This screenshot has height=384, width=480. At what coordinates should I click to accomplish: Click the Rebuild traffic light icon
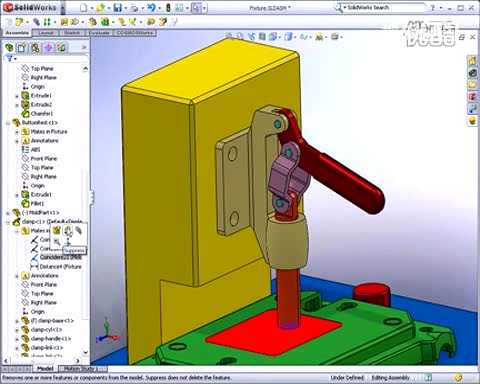pyautogui.click(x=168, y=8)
